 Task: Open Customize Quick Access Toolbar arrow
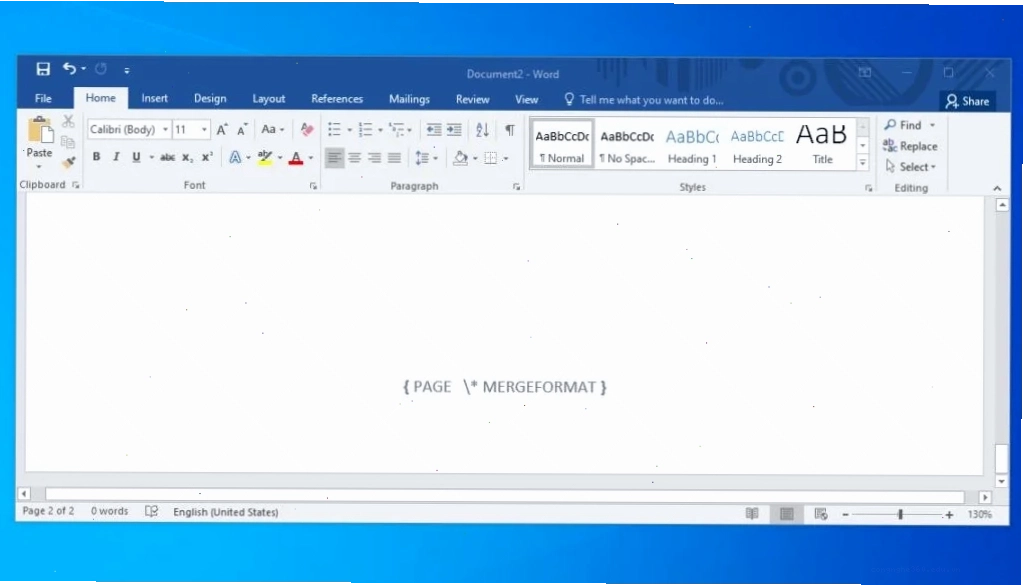127,70
